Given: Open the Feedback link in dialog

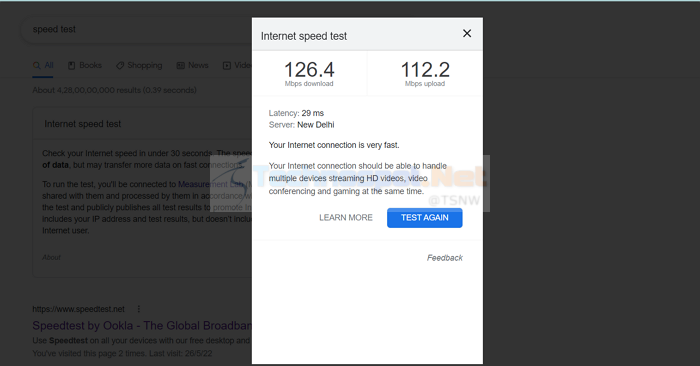Looking at the screenshot, I should pyautogui.click(x=445, y=258).
